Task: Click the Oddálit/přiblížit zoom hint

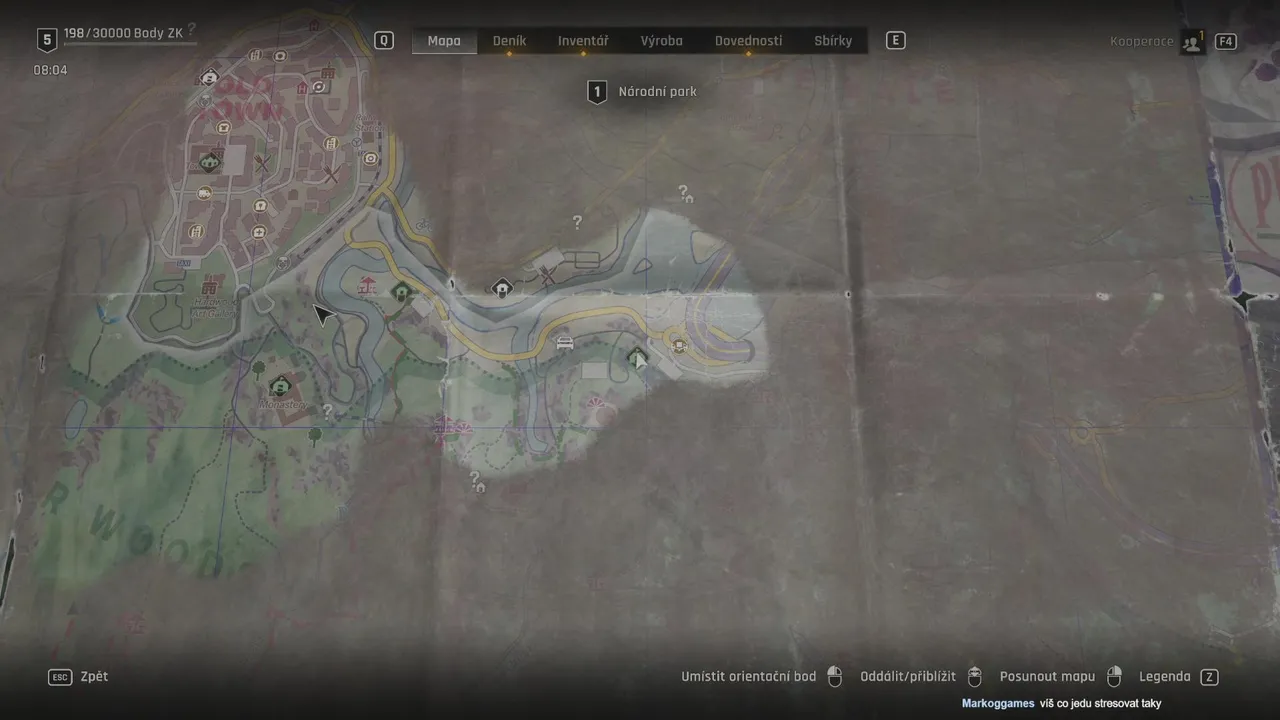Action: pos(908,677)
